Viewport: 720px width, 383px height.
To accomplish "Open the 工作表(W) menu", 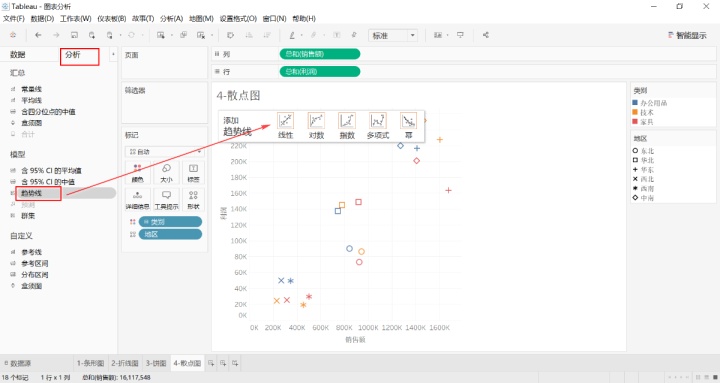I will [x=76, y=18].
